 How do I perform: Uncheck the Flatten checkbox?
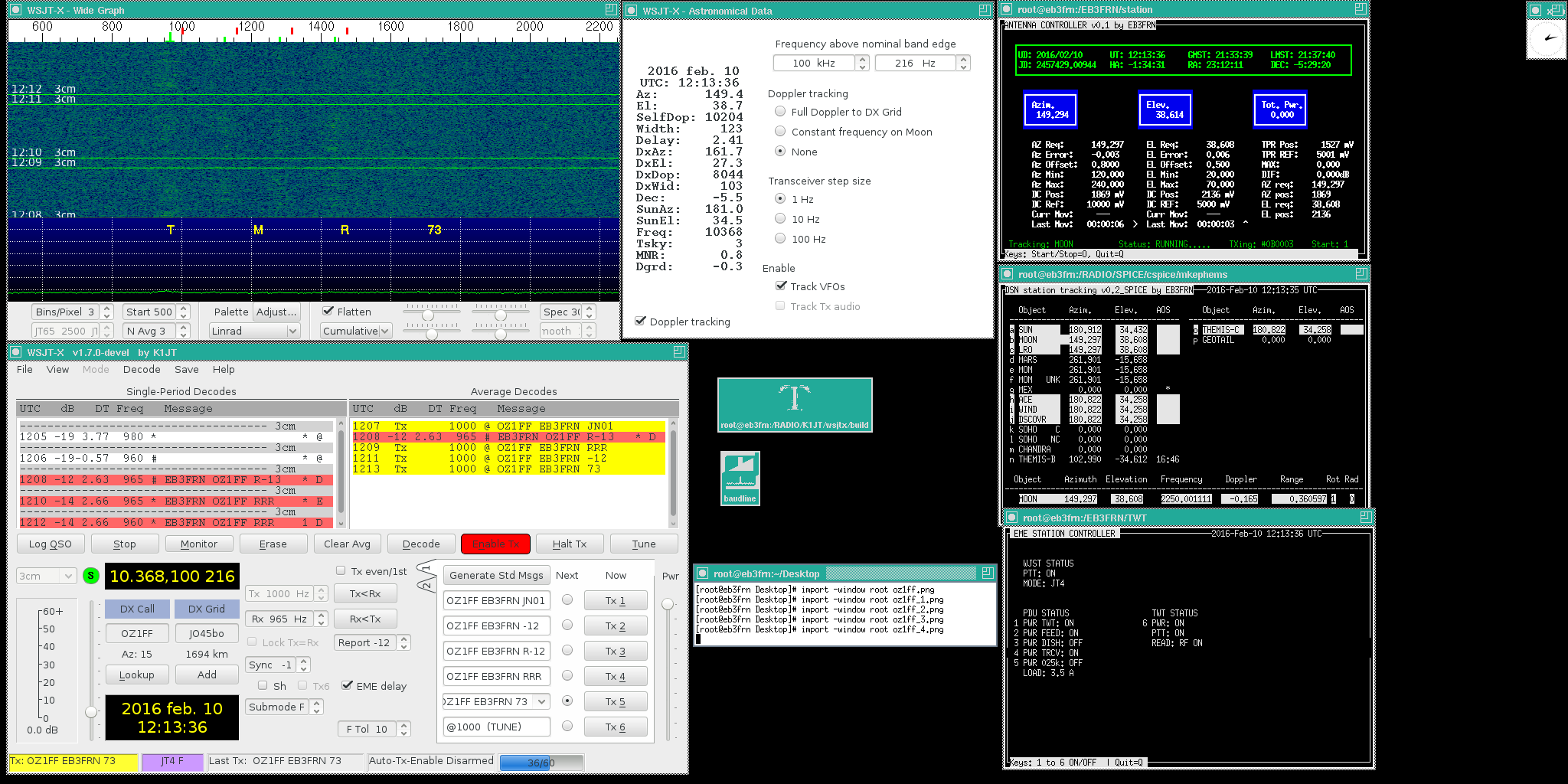click(x=328, y=312)
